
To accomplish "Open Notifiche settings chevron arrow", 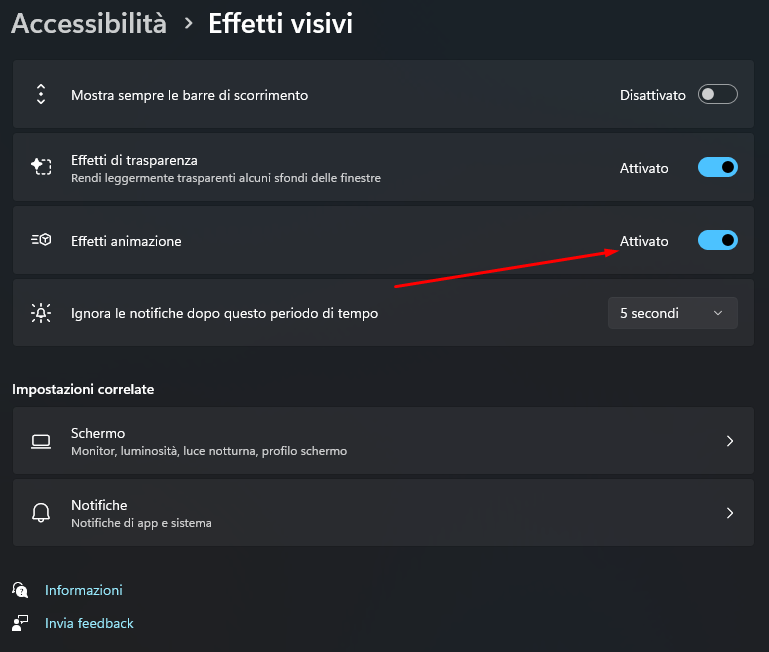I will (730, 513).
